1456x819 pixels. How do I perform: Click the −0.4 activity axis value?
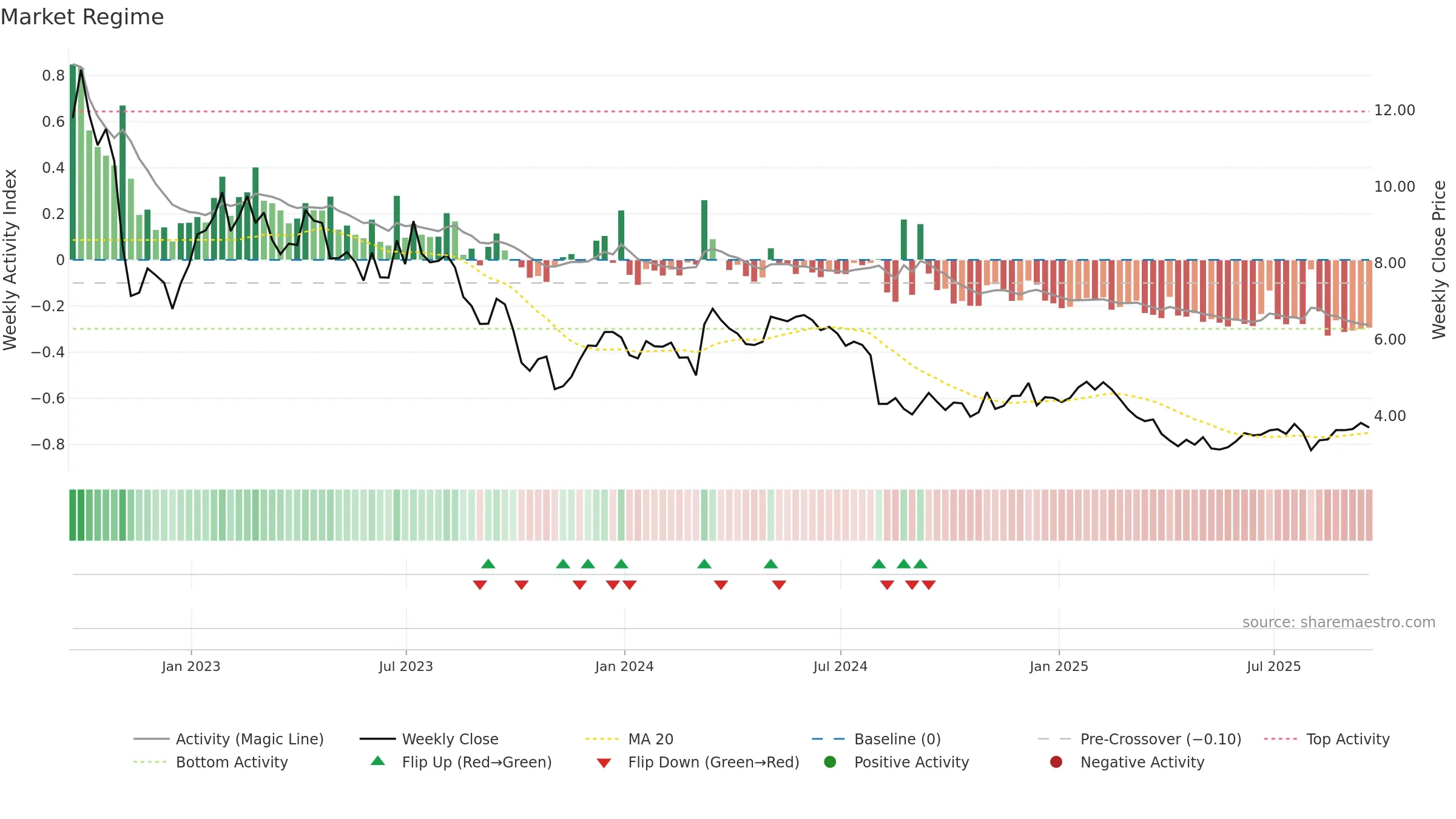point(48,352)
